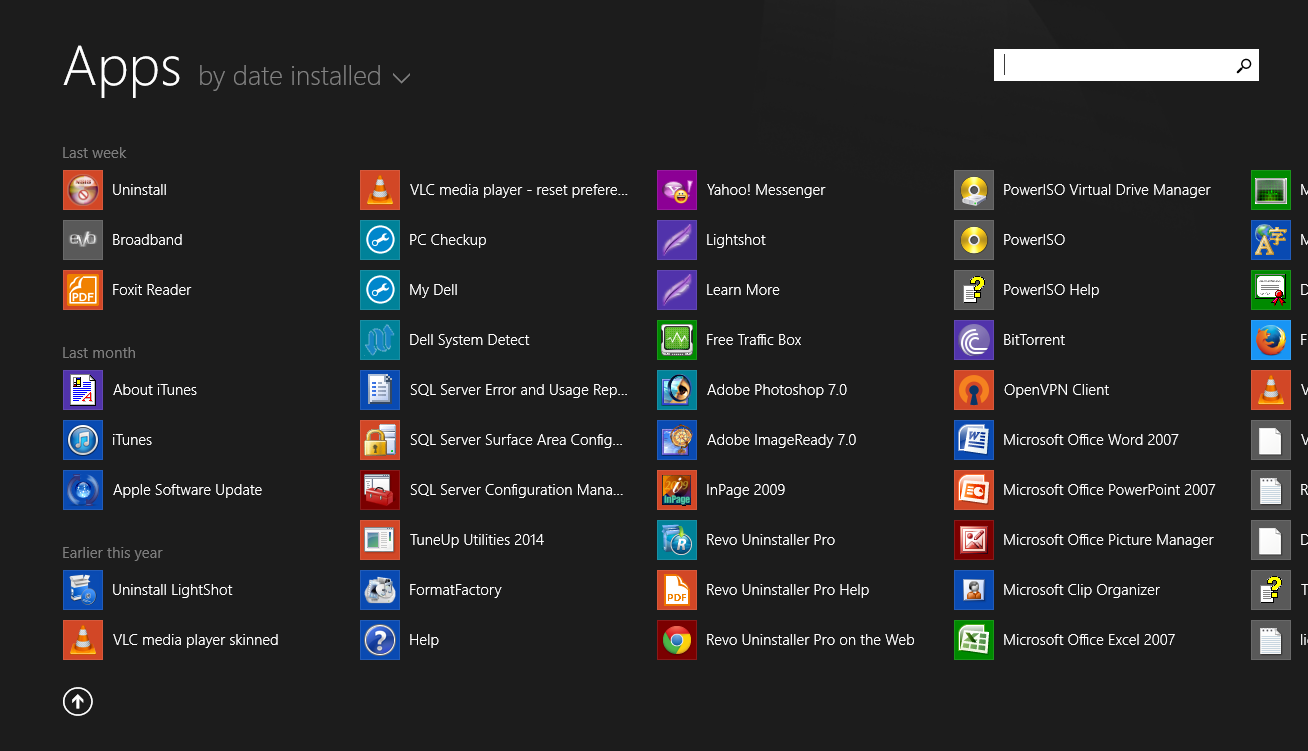1308x751 pixels.
Task: Select Uninstall LightShot
Action: coord(148,590)
